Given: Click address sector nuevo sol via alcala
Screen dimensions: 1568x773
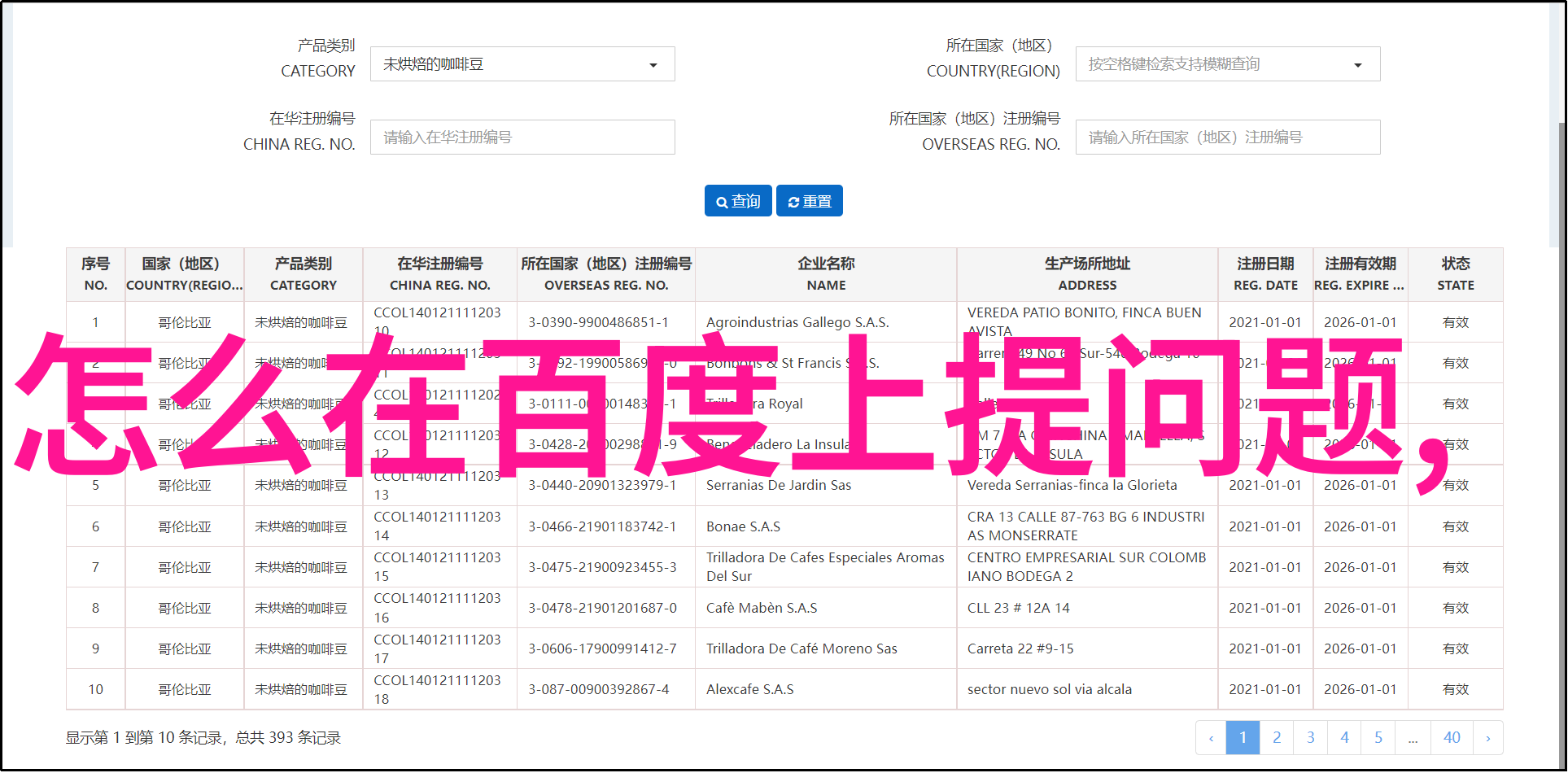Looking at the screenshot, I should (1050, 690).
